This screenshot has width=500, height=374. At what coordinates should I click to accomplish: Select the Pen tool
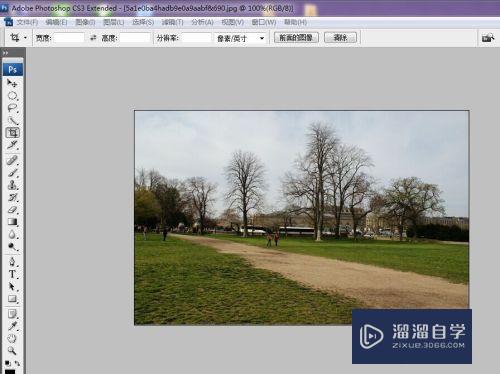point(12,261)
